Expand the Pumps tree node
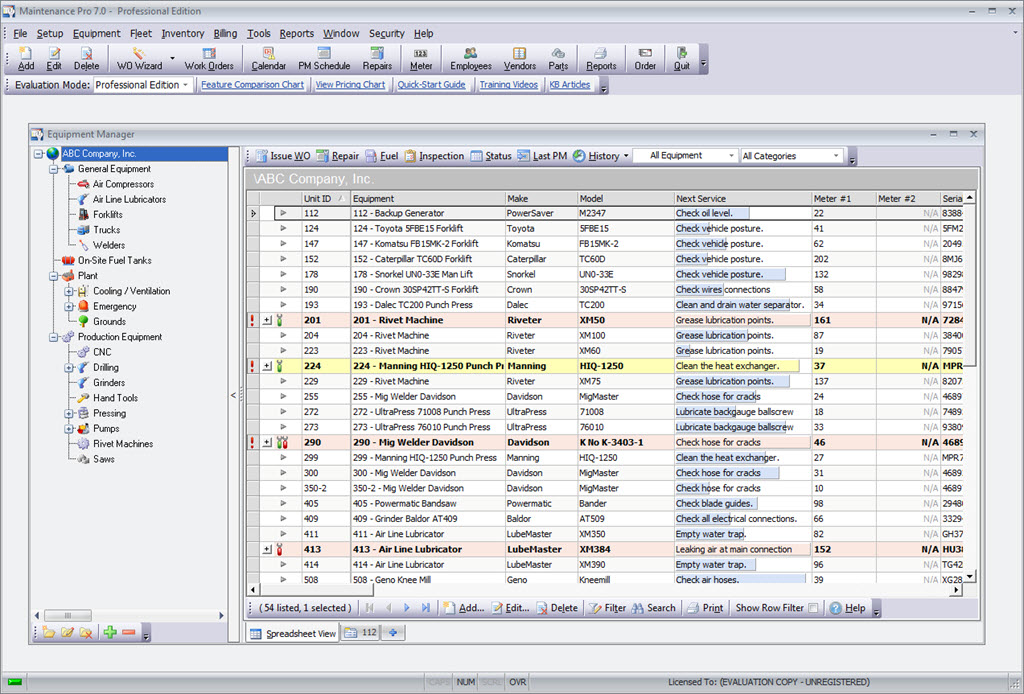The image size is (1024, 694). (69, 429)
